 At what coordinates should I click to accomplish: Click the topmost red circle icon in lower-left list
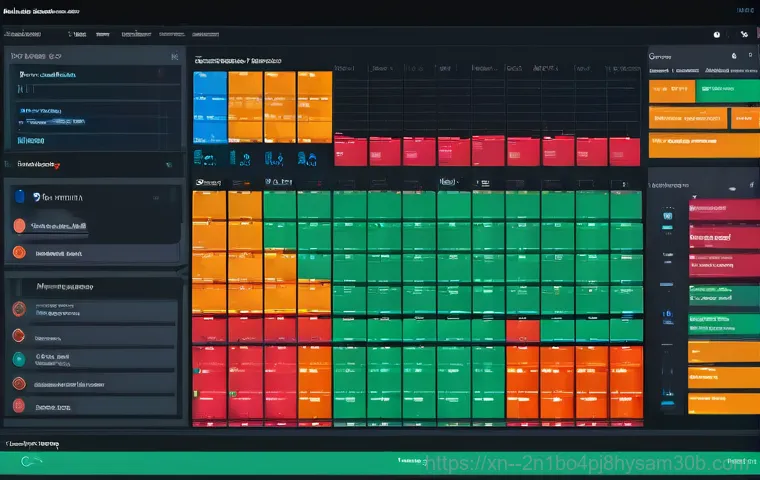(x=18, y=309)
